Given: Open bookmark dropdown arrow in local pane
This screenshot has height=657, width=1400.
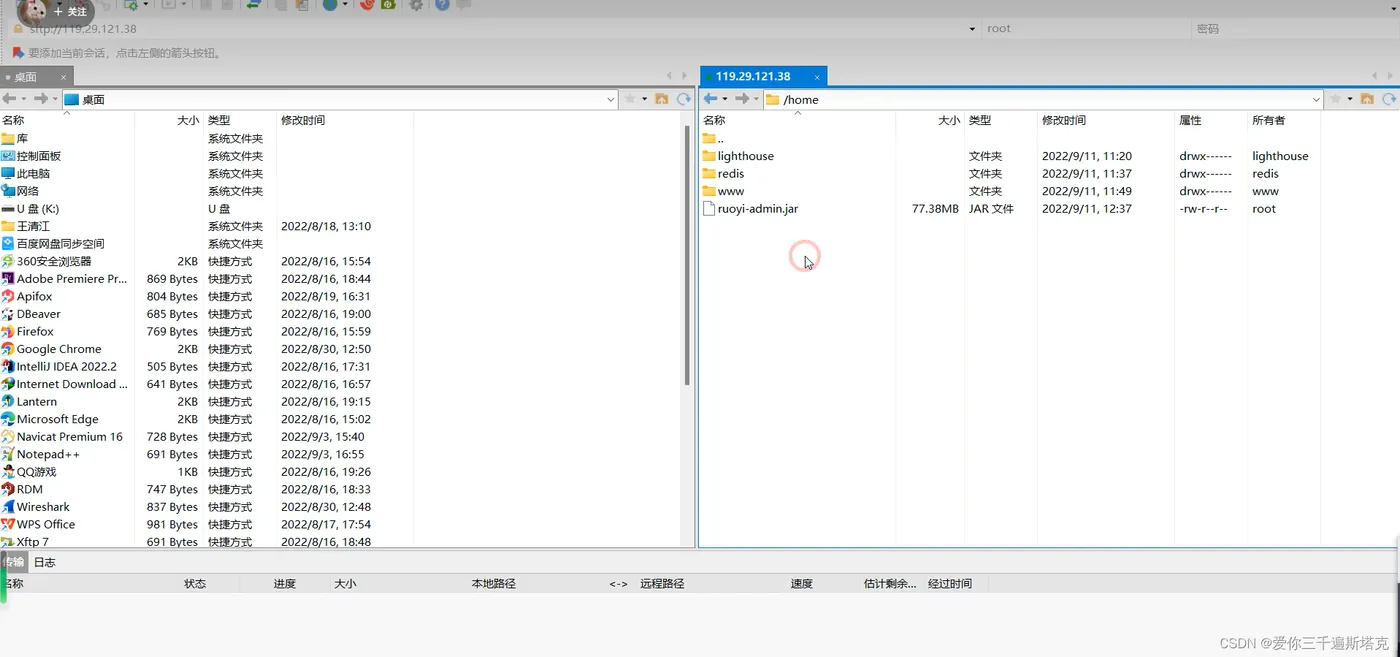Looking at the screenshot, I should pos(645,99).
